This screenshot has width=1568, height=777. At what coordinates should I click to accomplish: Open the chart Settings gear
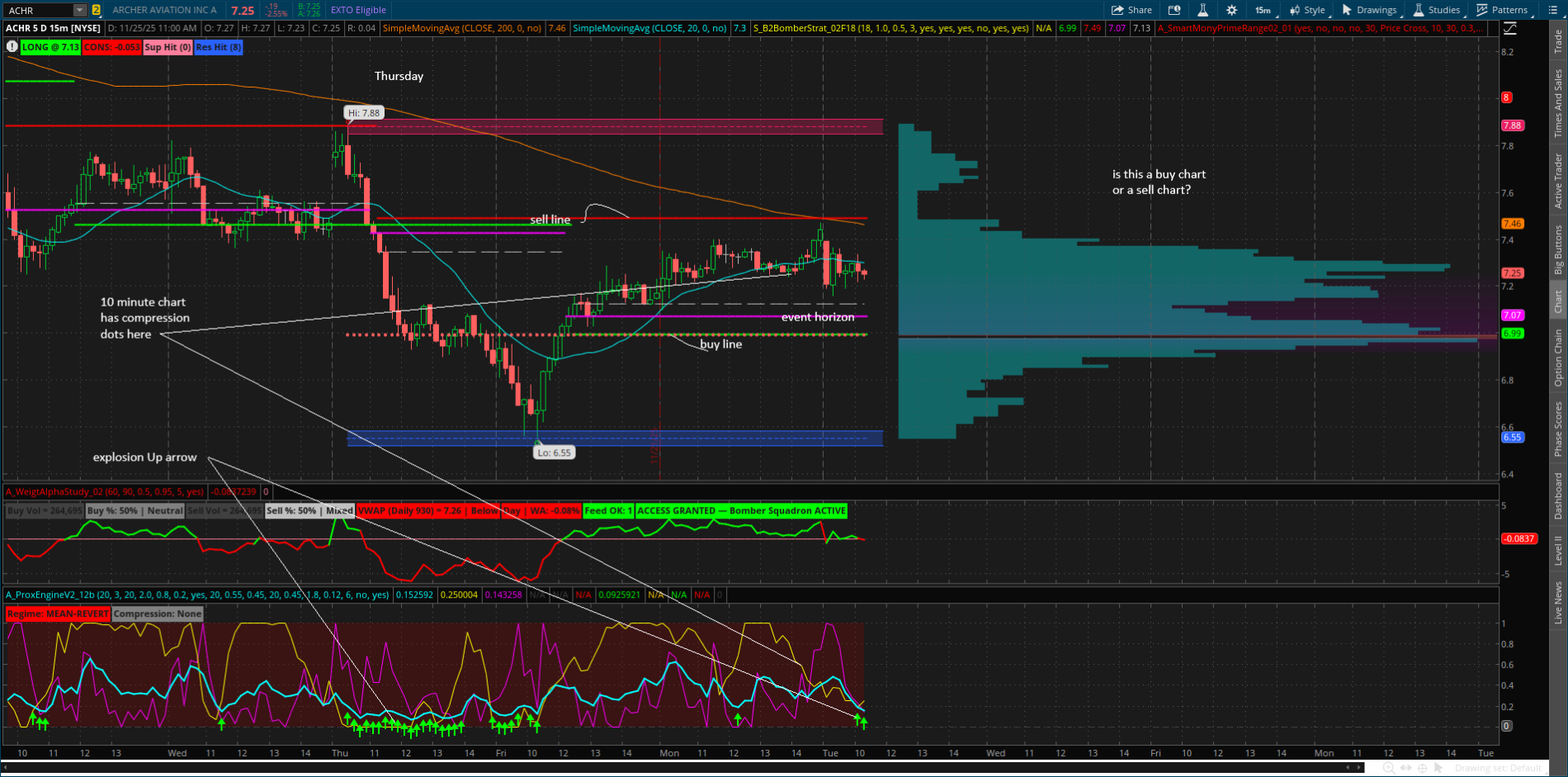point(1231,10)
